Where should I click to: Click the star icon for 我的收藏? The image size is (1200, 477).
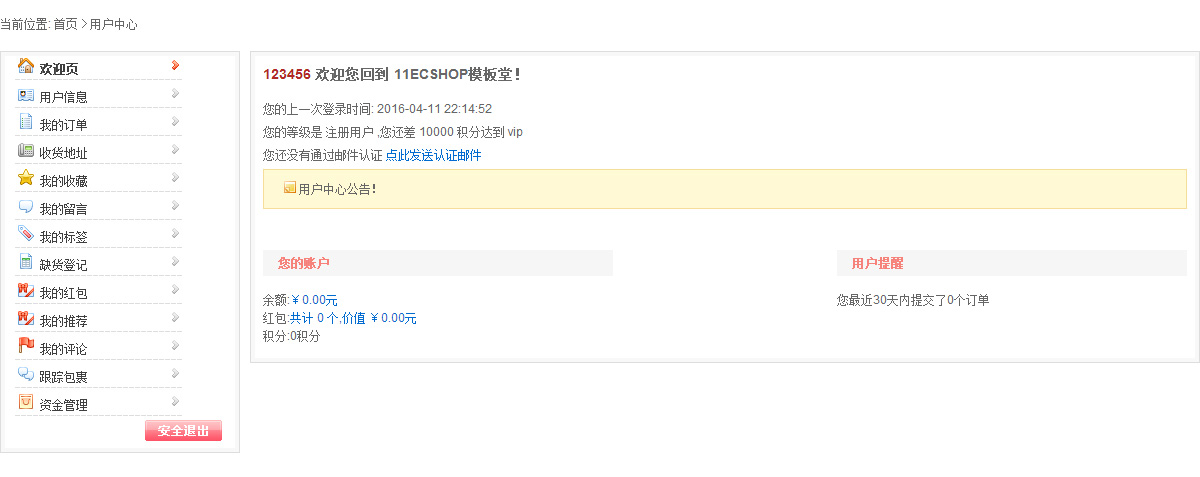[x=26, y=178]
